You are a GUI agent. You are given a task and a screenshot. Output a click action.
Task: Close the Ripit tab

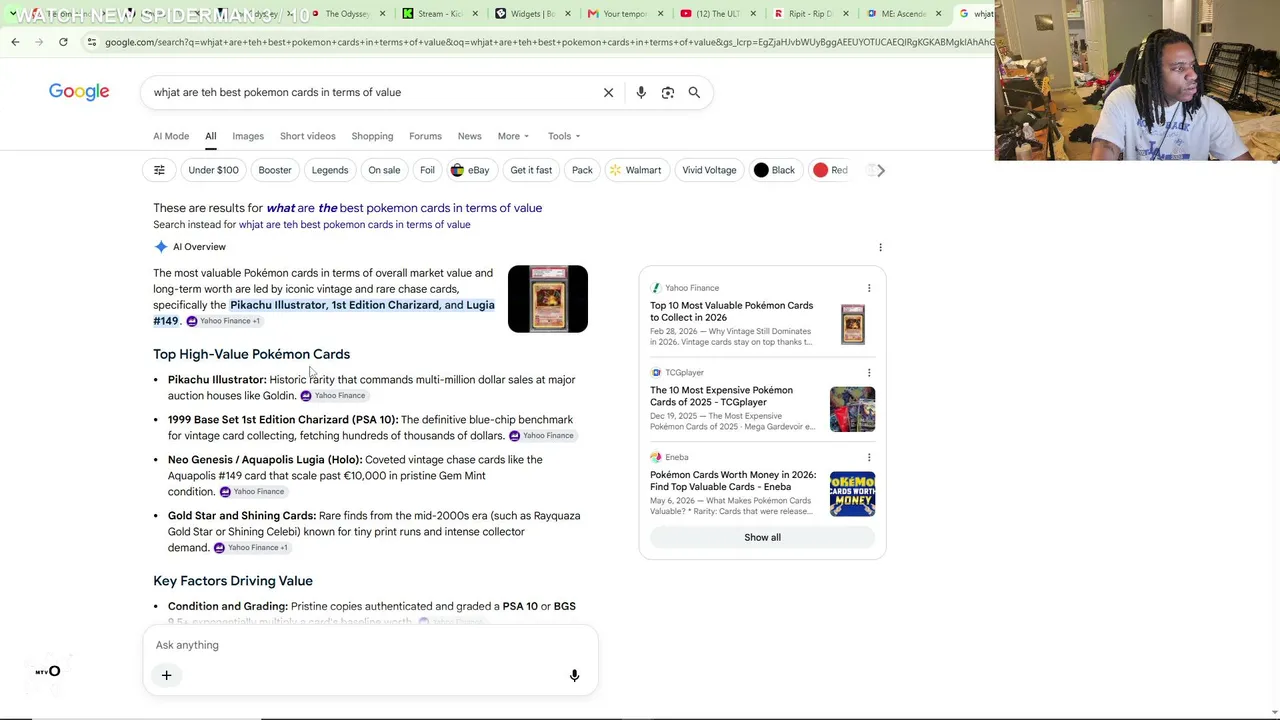[846, 14]
